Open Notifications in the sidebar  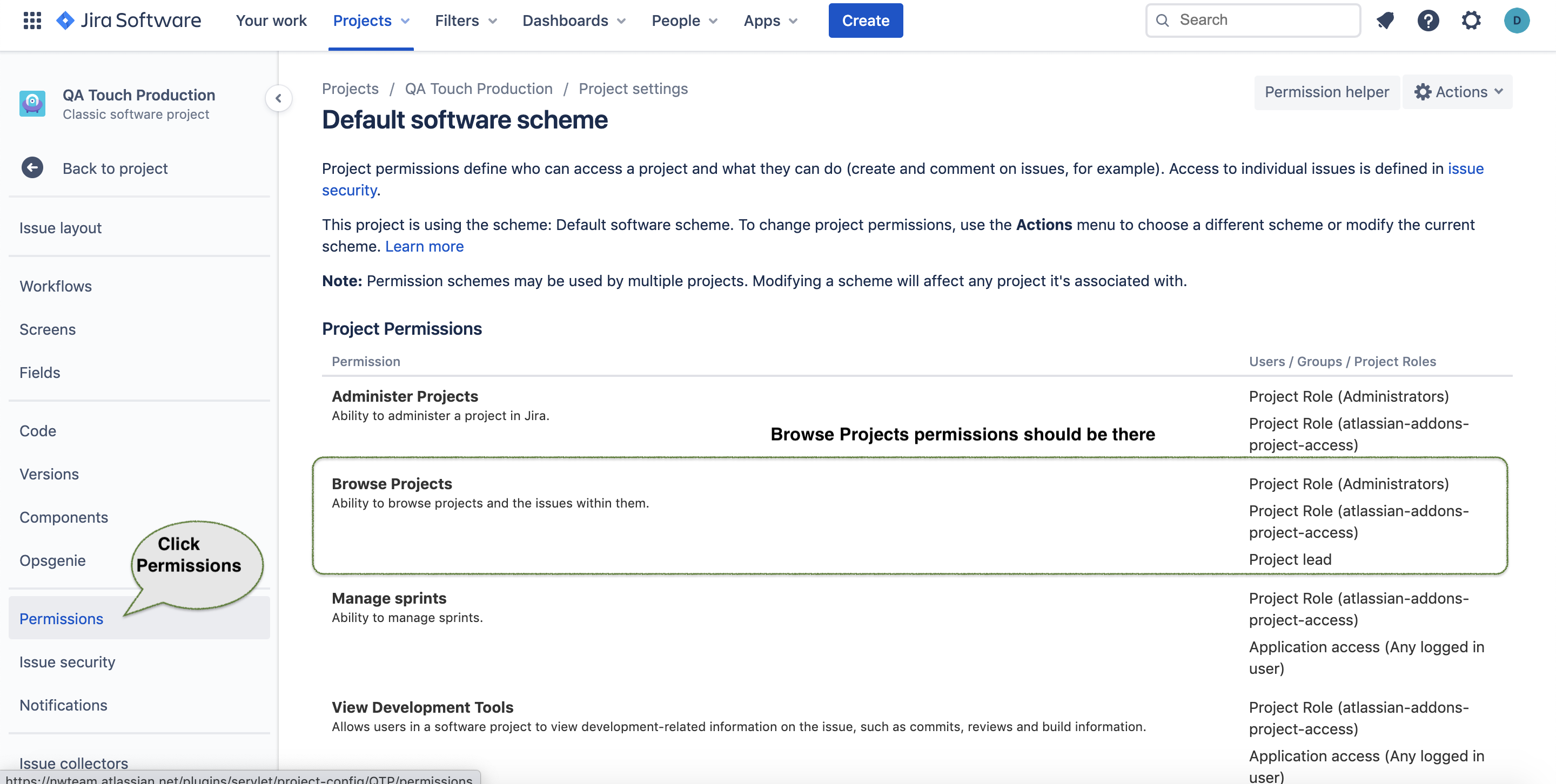(x=63, y=705)
